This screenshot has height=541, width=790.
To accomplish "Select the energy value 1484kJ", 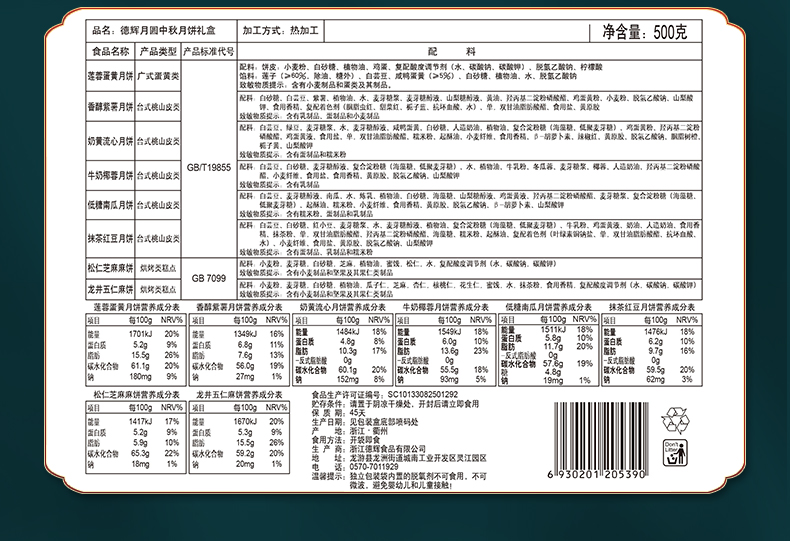I will pyautogui.click(x=348, y=331).
